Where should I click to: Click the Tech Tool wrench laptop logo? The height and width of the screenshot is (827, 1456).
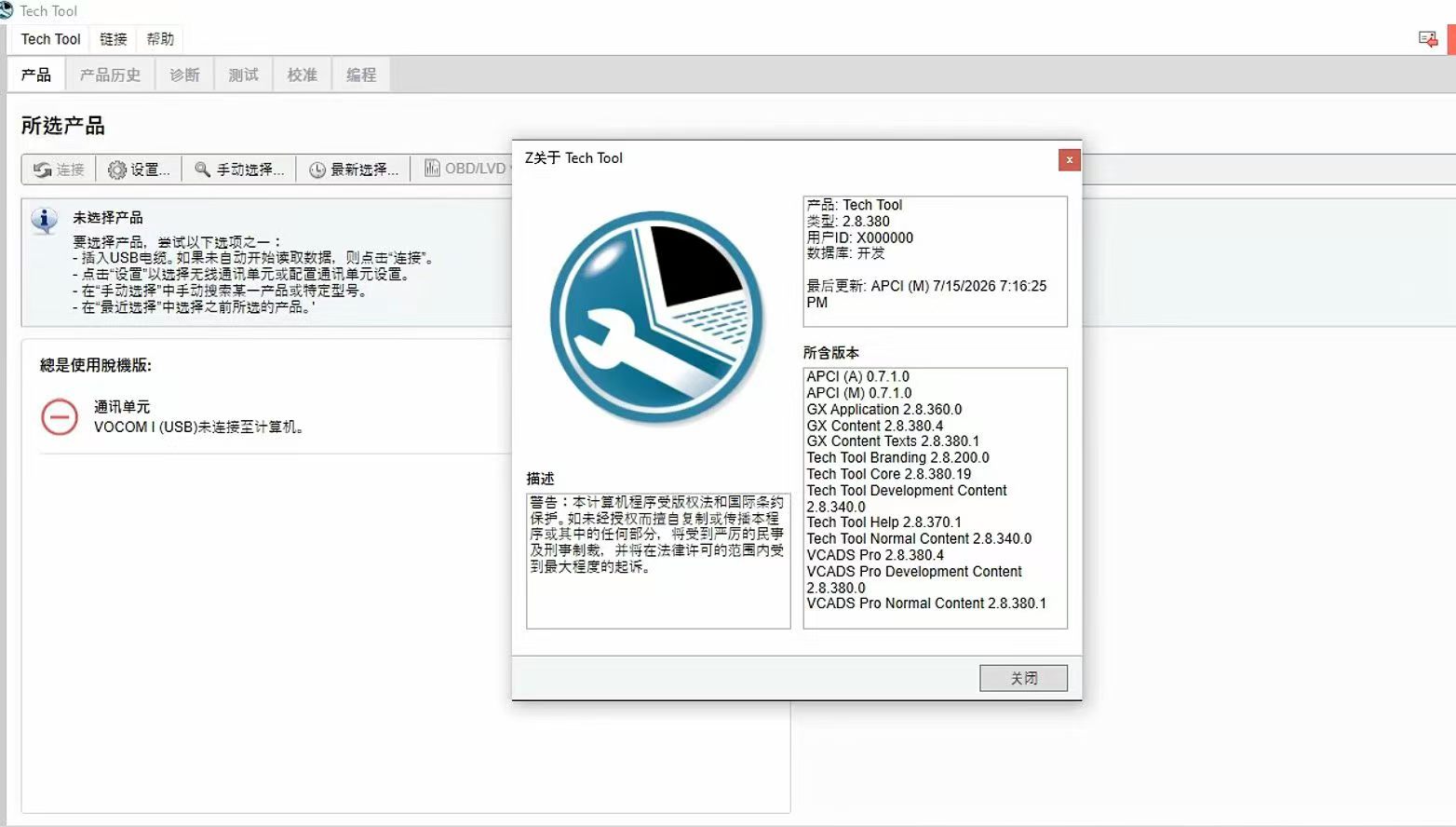(656, 318)
